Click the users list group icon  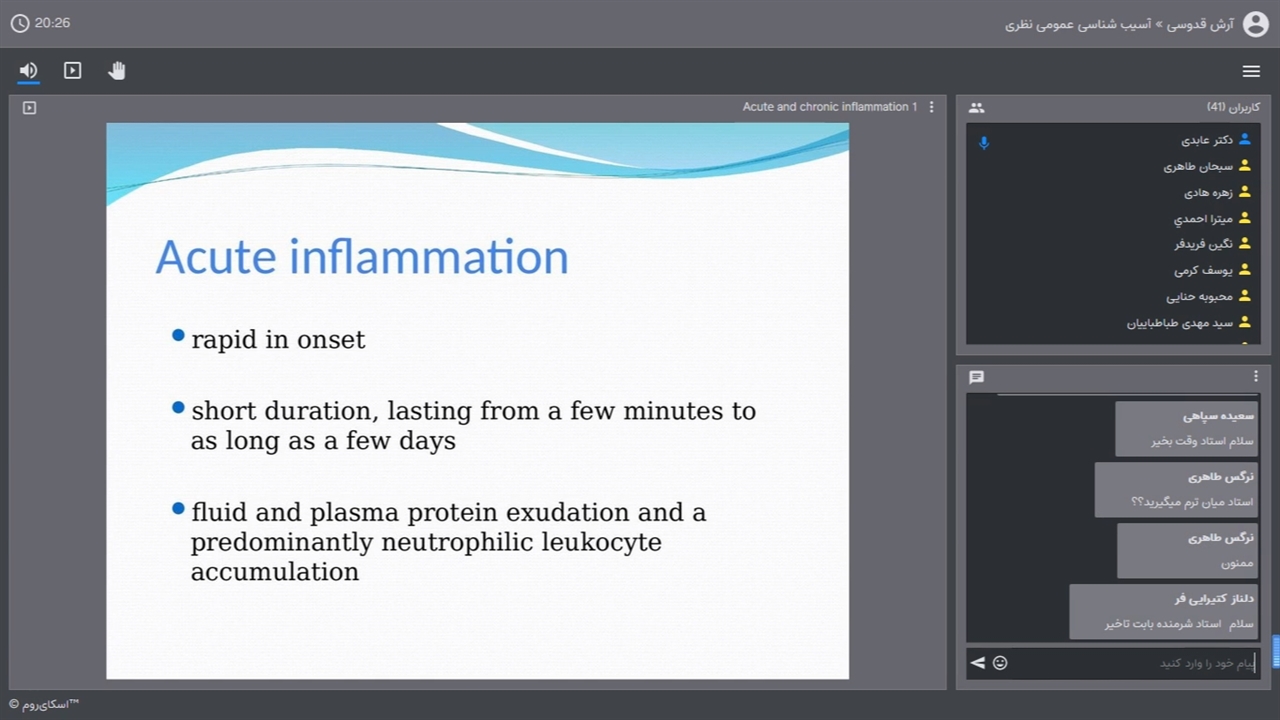point(976,107)
